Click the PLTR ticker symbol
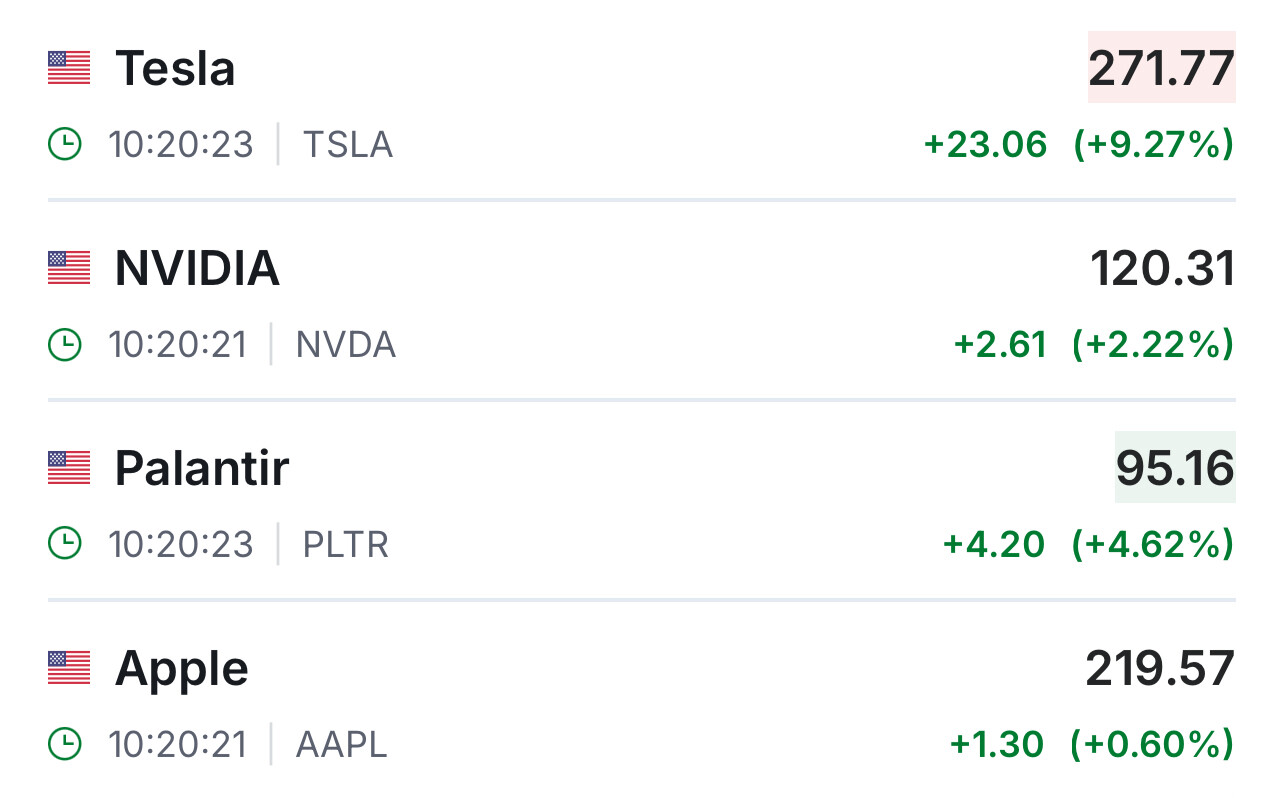This screenshot has width=1284, height=798. 345,545
